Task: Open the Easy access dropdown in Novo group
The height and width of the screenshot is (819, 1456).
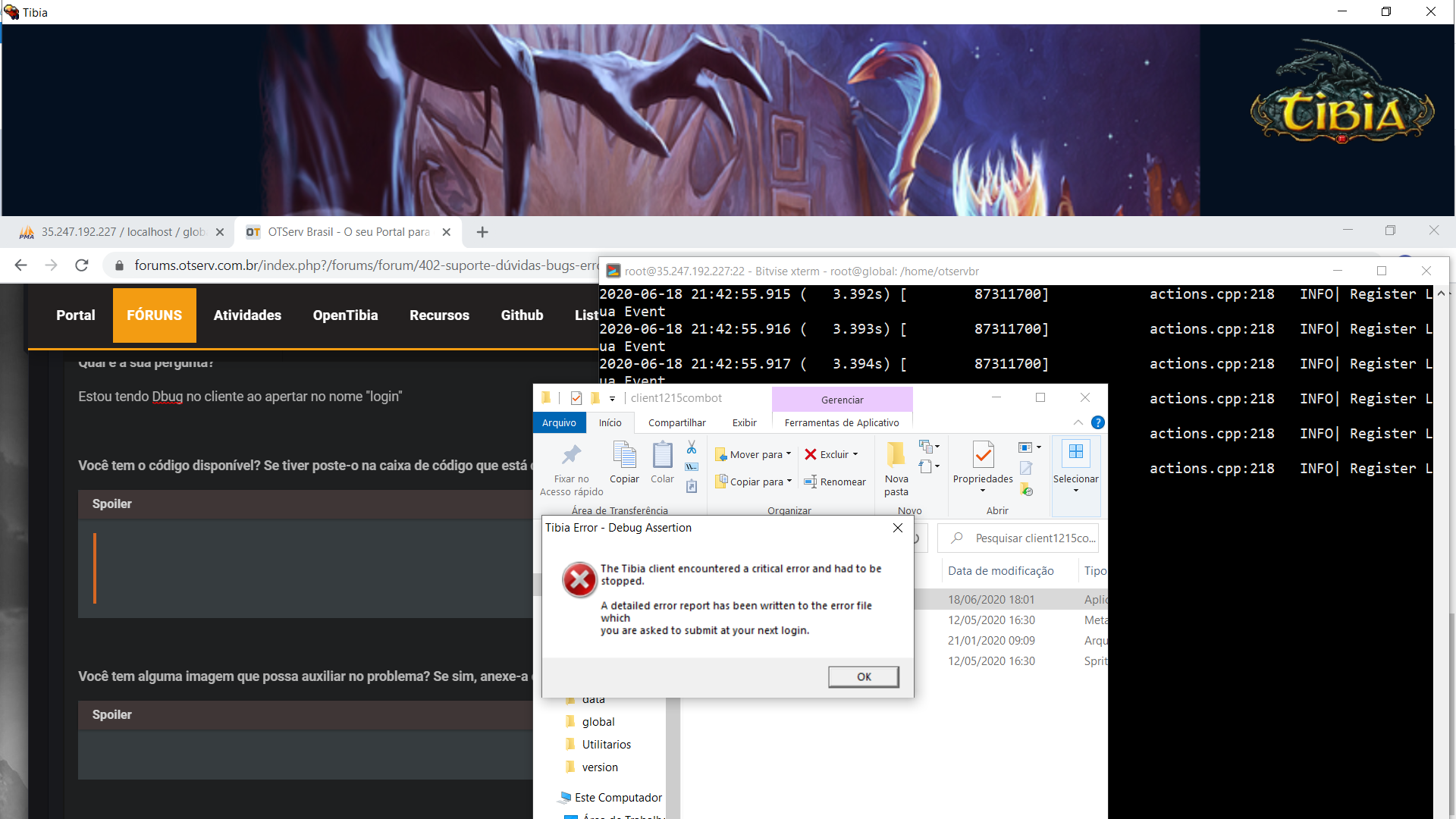Action: point(930,466)
